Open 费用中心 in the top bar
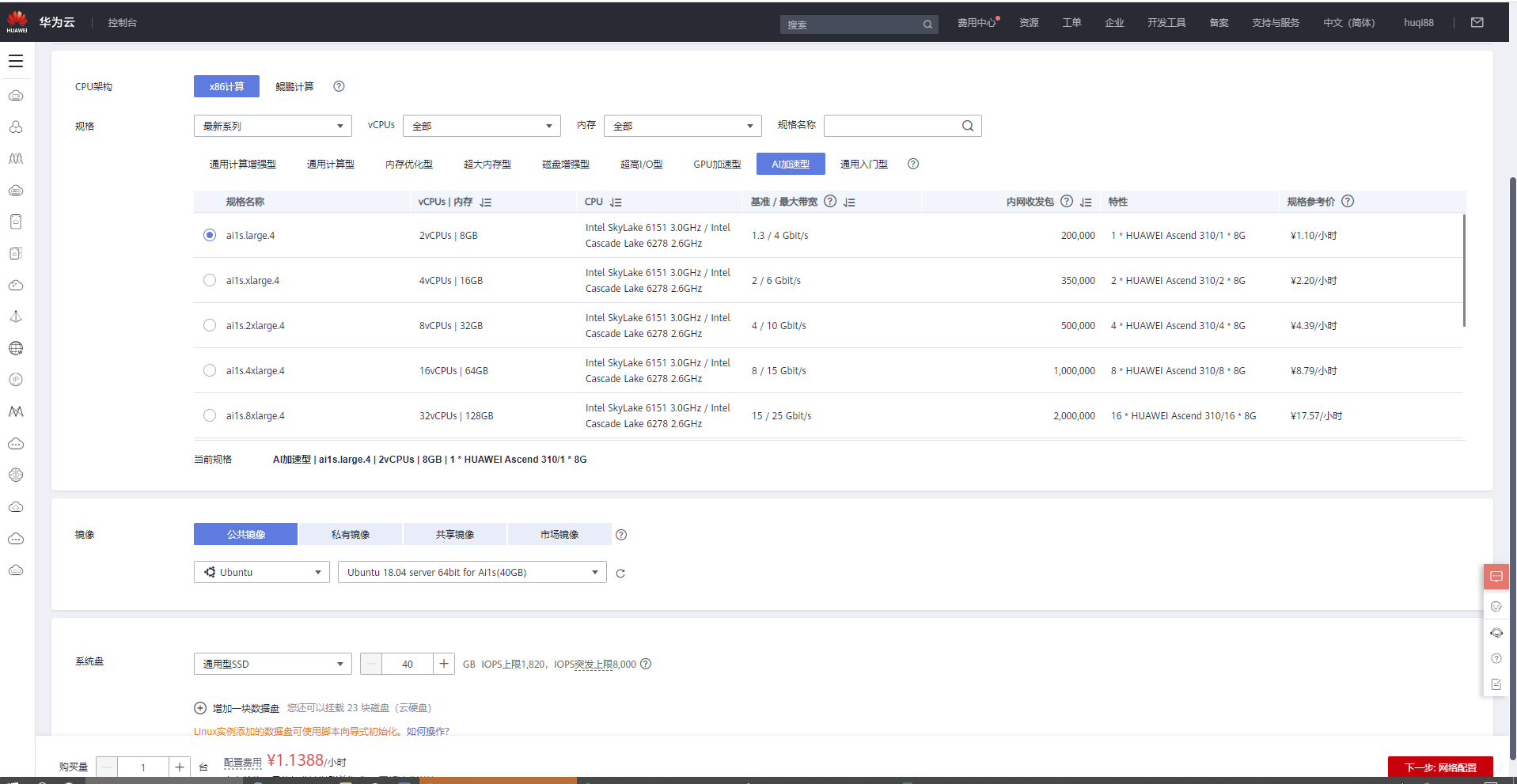The width and height of the screenshot is (1517, 784). point(977,23)
